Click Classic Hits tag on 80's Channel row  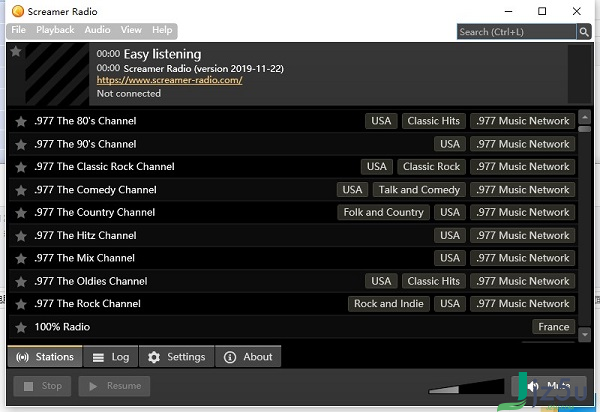(x=434, y=121)
